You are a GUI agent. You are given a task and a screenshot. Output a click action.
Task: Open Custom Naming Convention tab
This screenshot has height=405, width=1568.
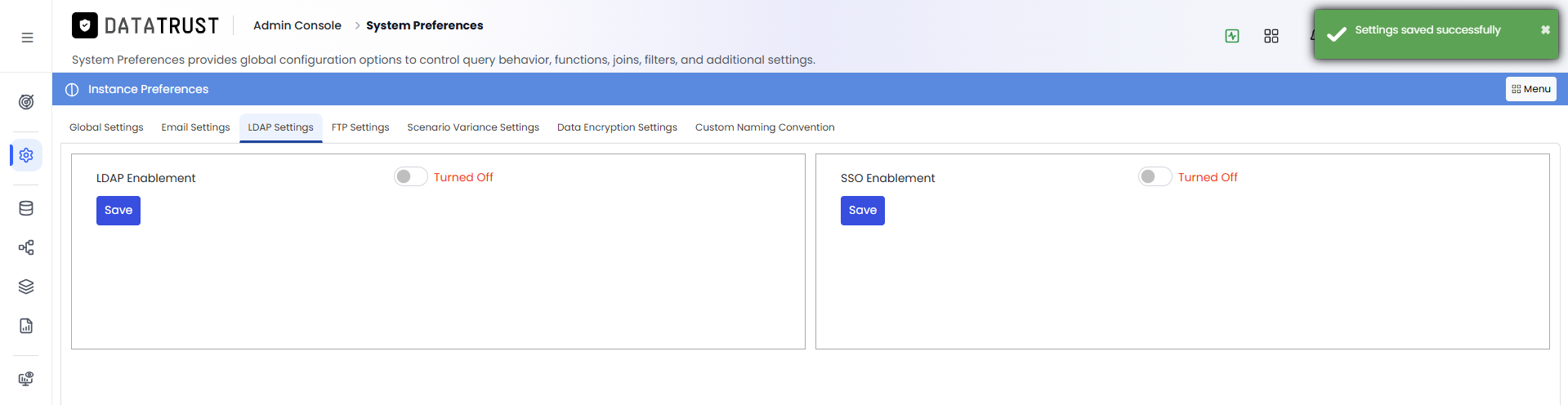pyautogui.click(x=765, y=127)
